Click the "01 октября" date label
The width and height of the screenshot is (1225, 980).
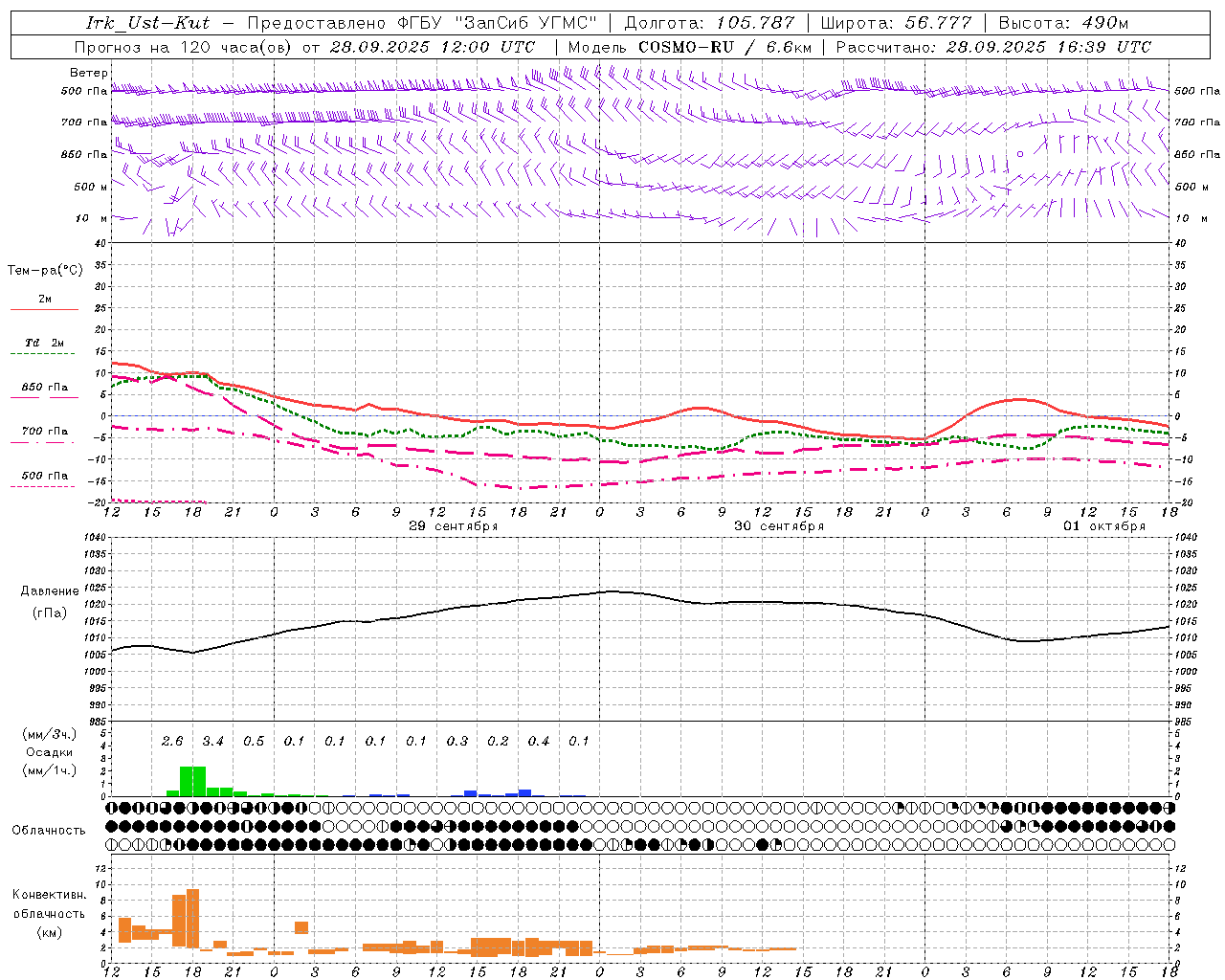1104,526
